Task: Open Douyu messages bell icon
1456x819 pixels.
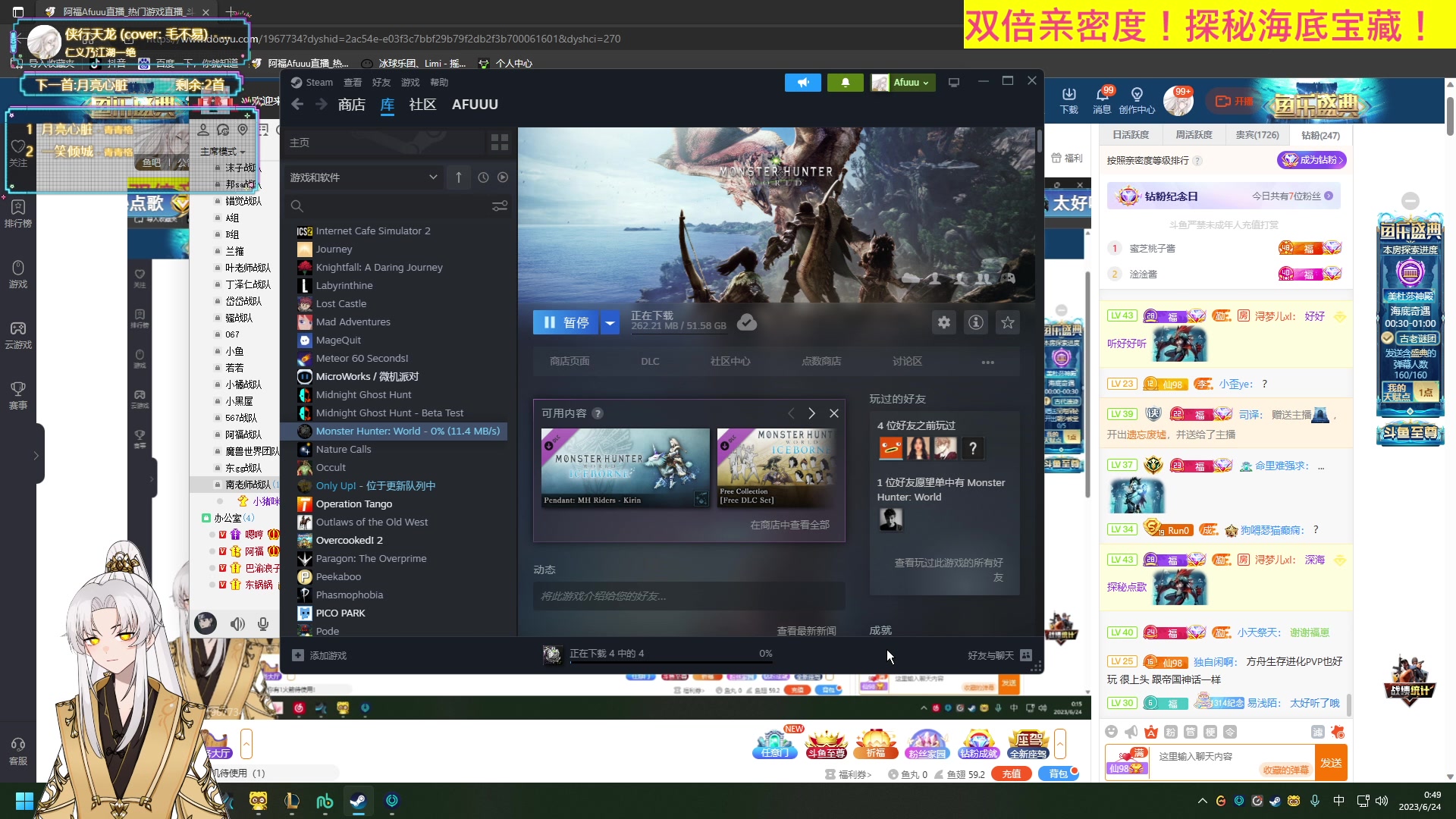Action: (x=1102, y=99)
